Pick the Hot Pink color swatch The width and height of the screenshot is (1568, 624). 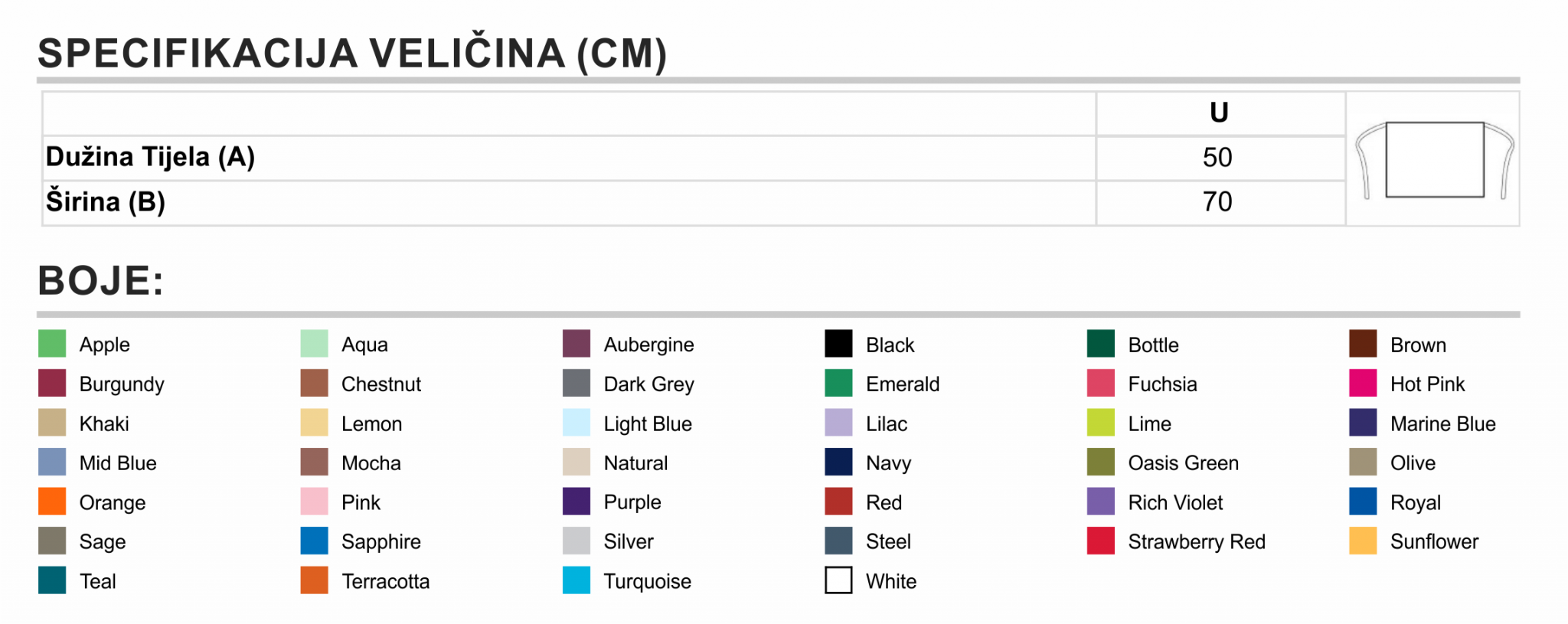click(1363, 383)
